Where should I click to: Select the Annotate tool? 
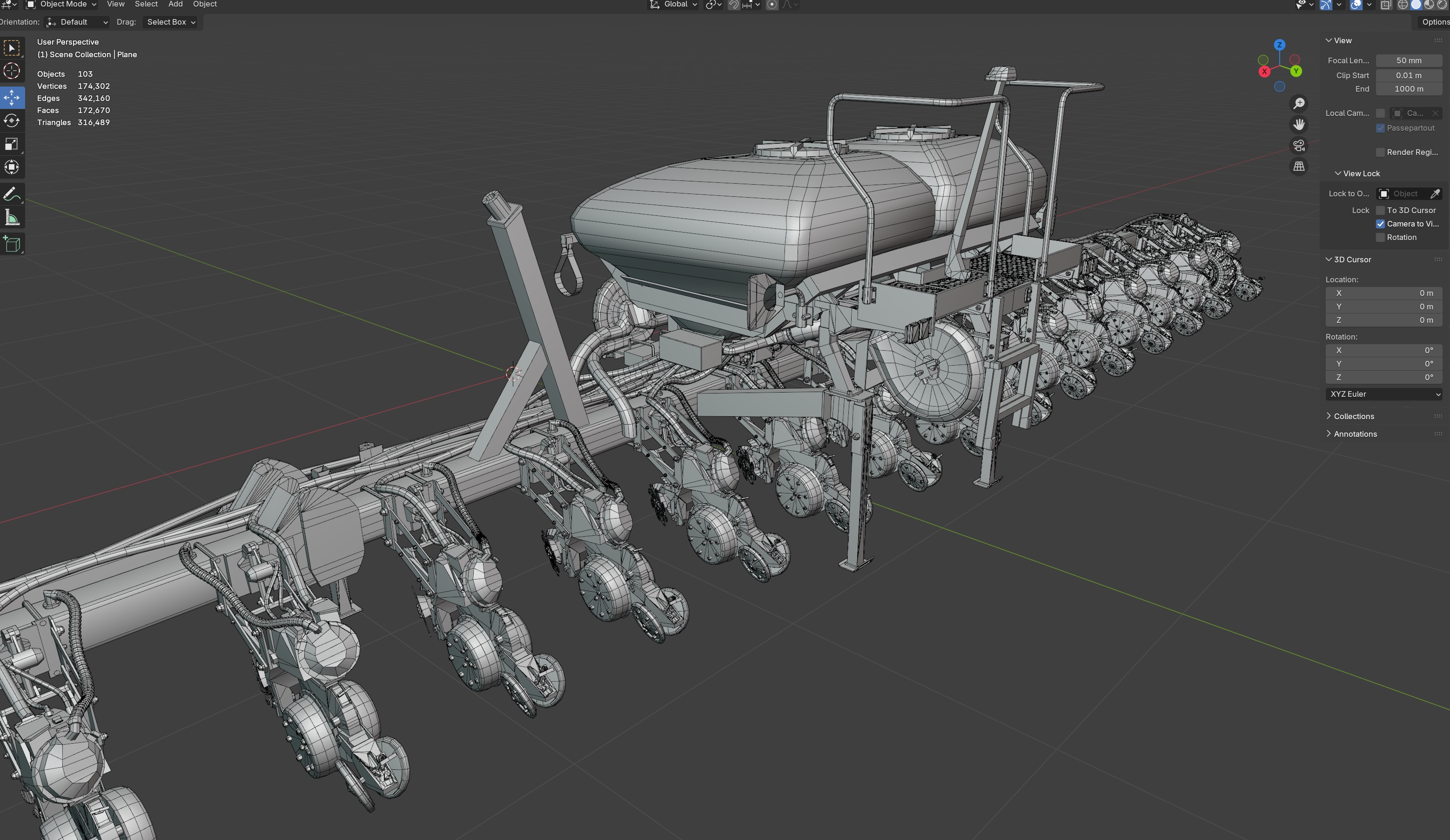(12, 194)
